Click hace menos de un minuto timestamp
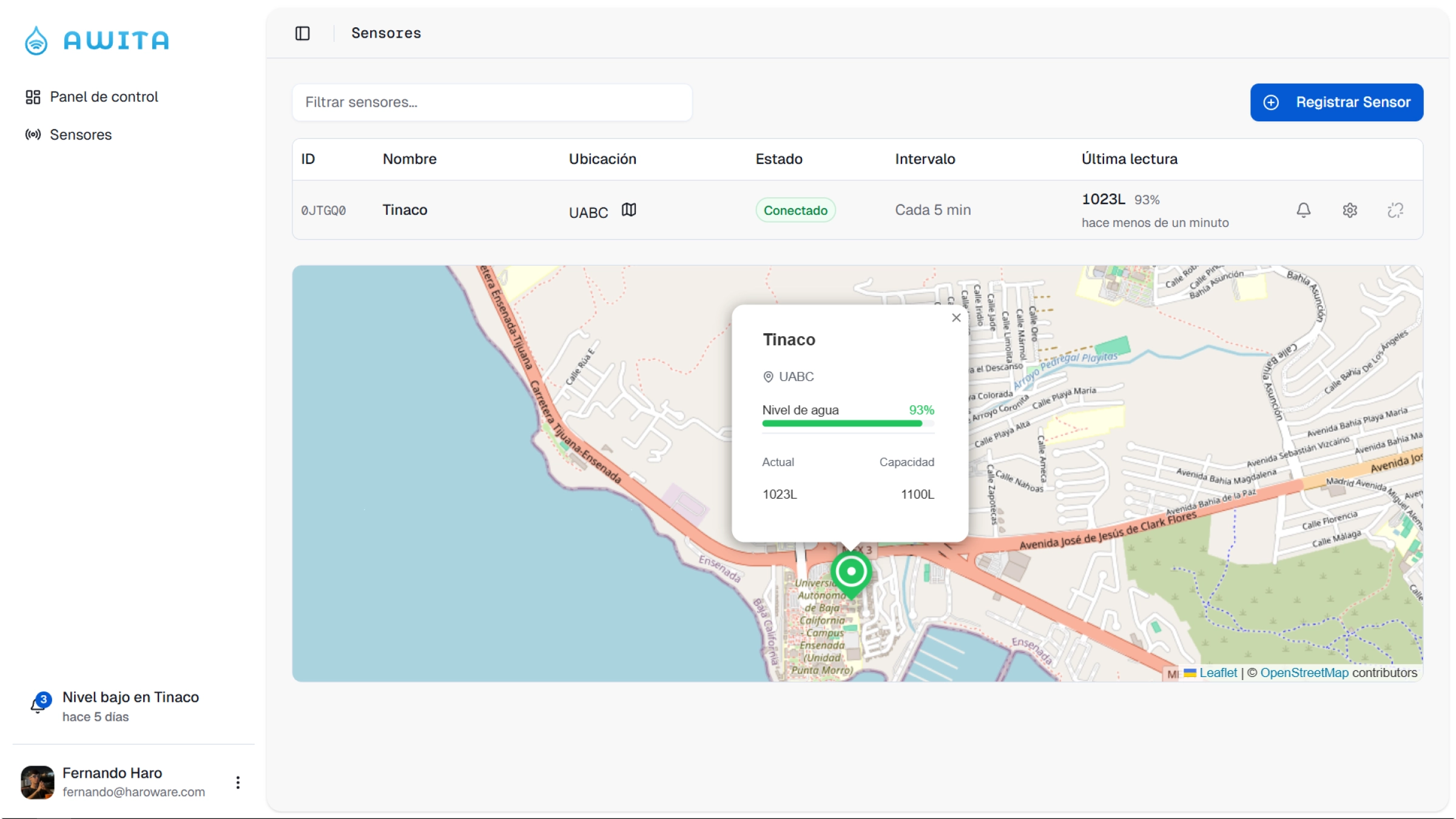This screenshot has width=1456, height=819. pos(1154,223)
